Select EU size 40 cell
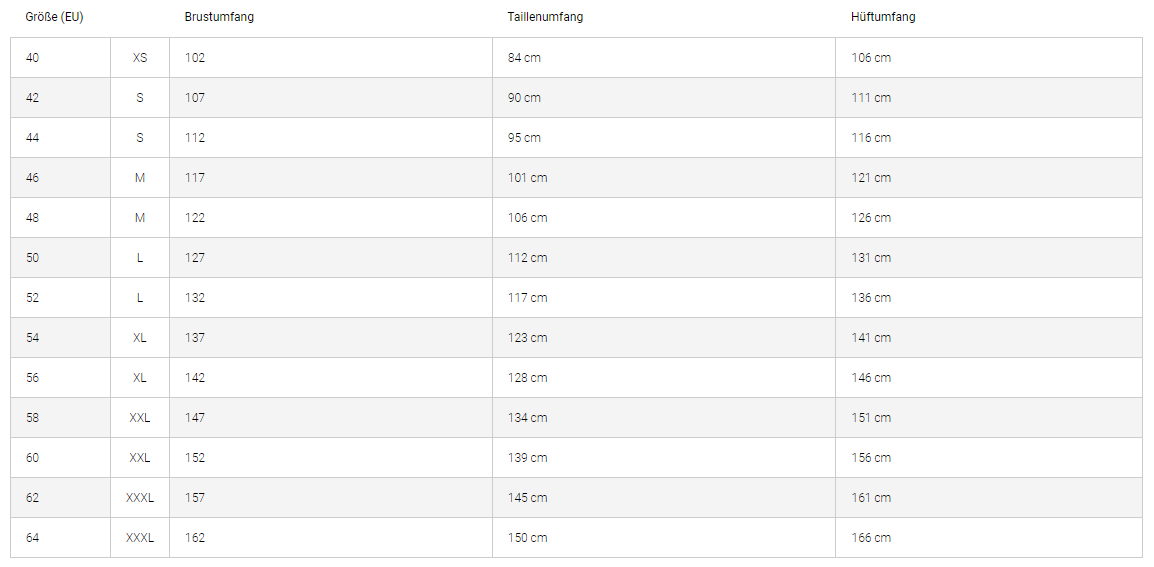1154x567 pixels. 60,57
